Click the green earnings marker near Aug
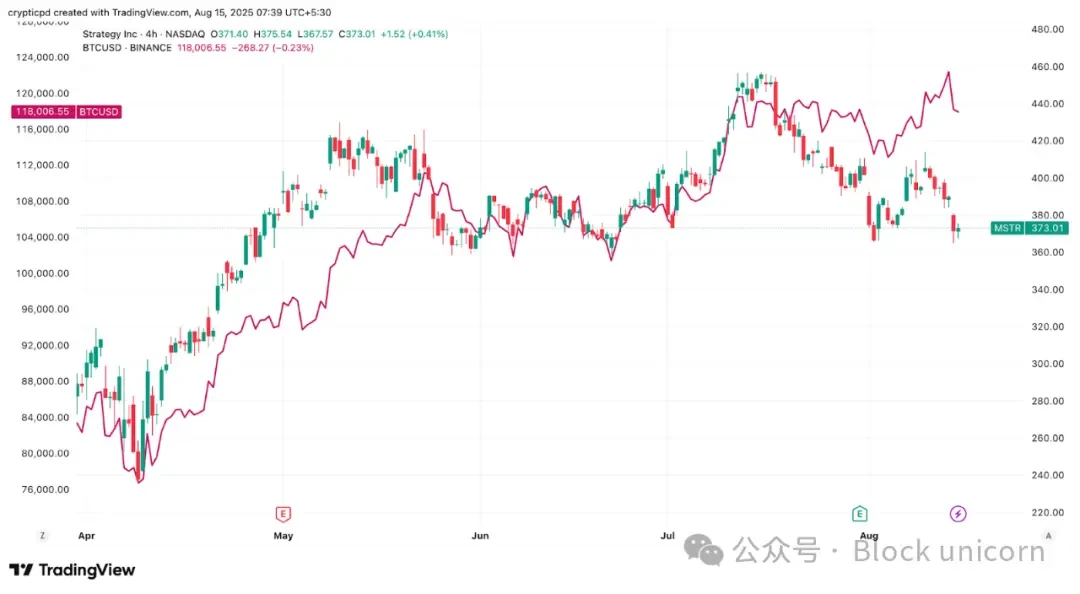The width and height of the screenshot is (1080, 594). point(859,514)
